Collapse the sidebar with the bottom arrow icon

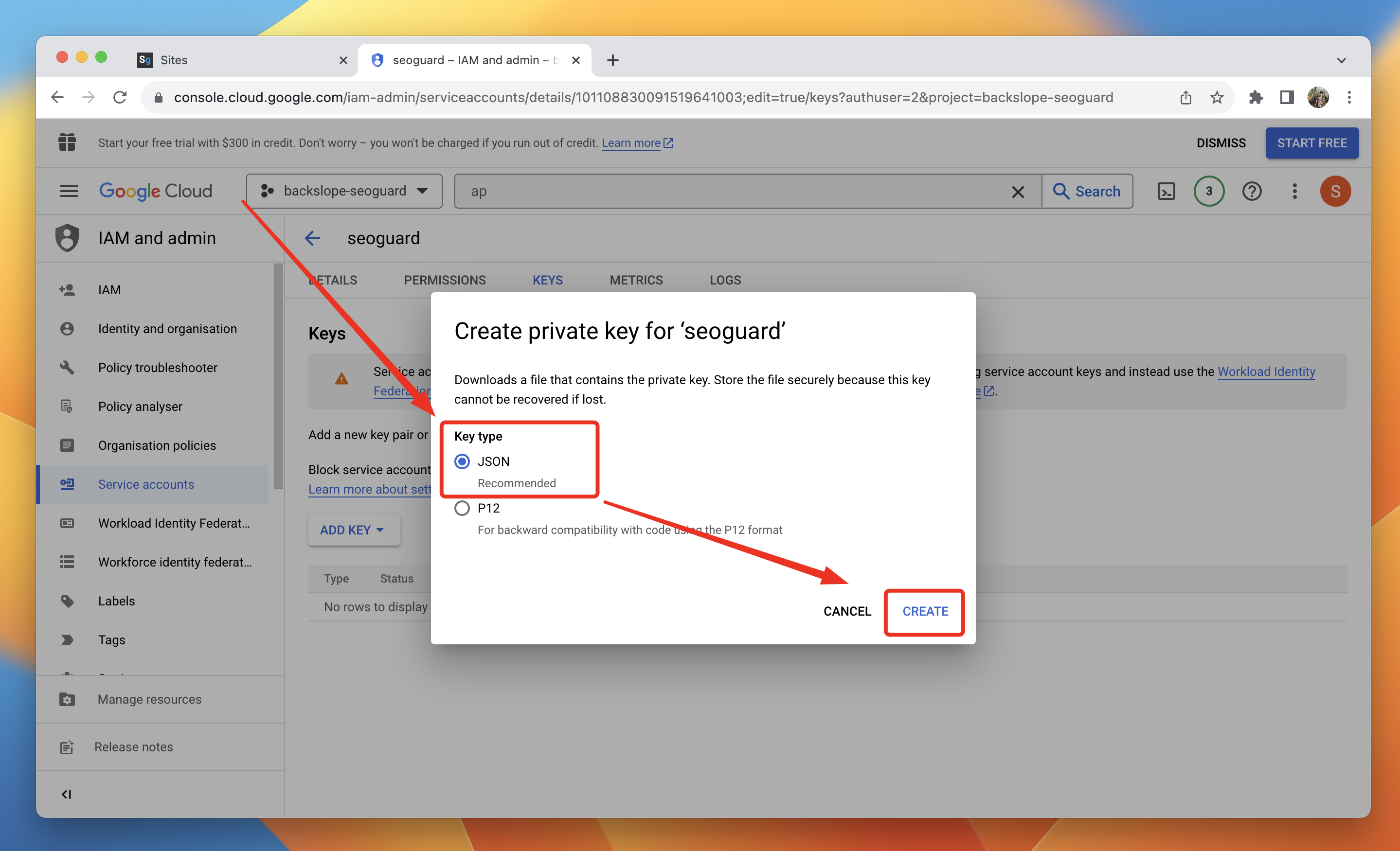(x=67, y=794)
